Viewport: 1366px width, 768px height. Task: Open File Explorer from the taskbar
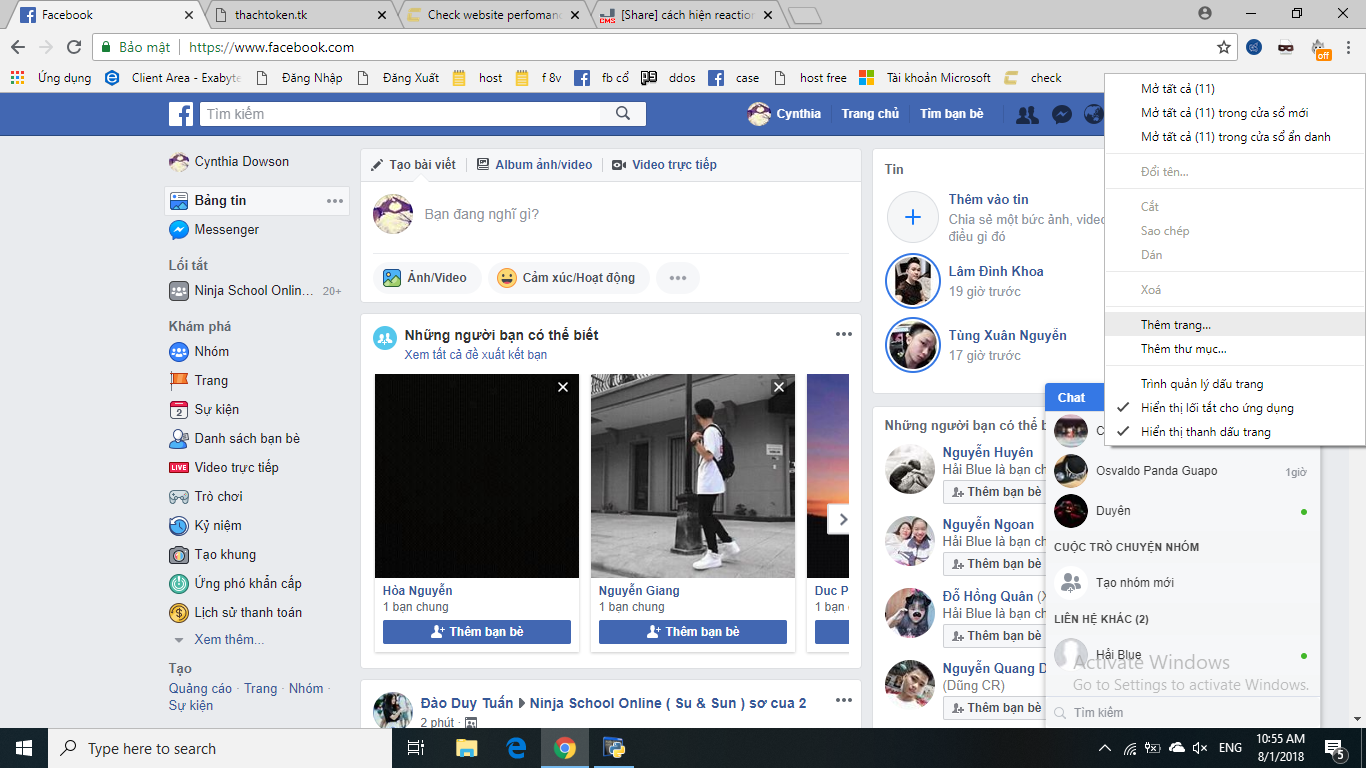point(467,748)
